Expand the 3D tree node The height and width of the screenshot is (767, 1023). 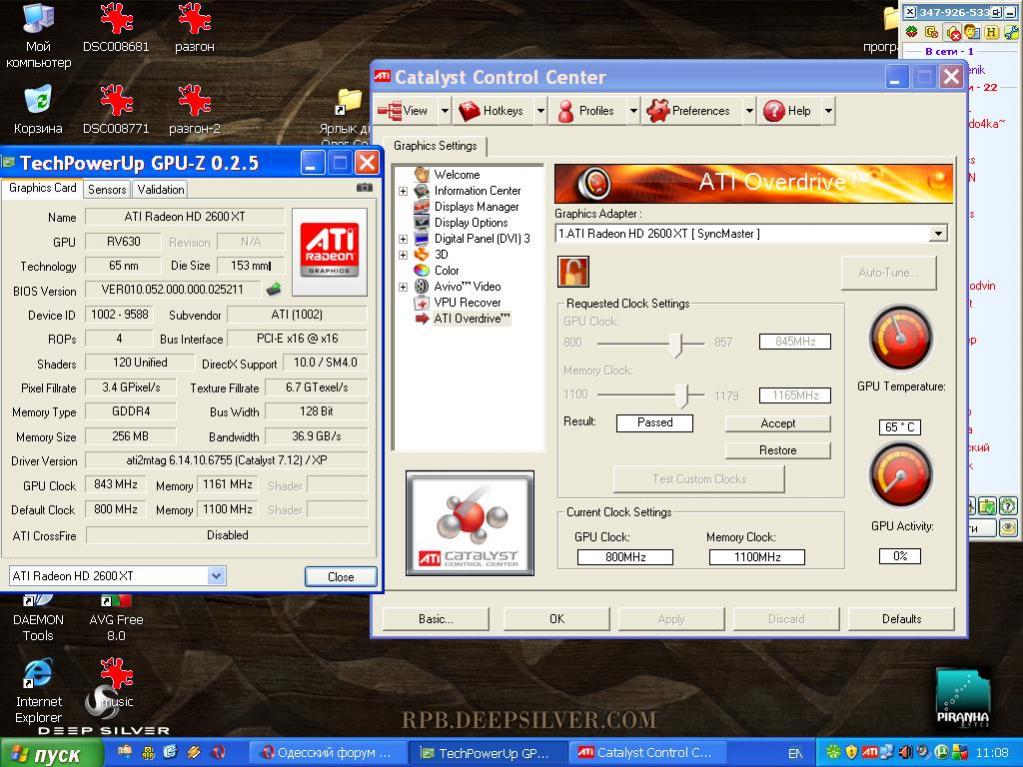403,255
